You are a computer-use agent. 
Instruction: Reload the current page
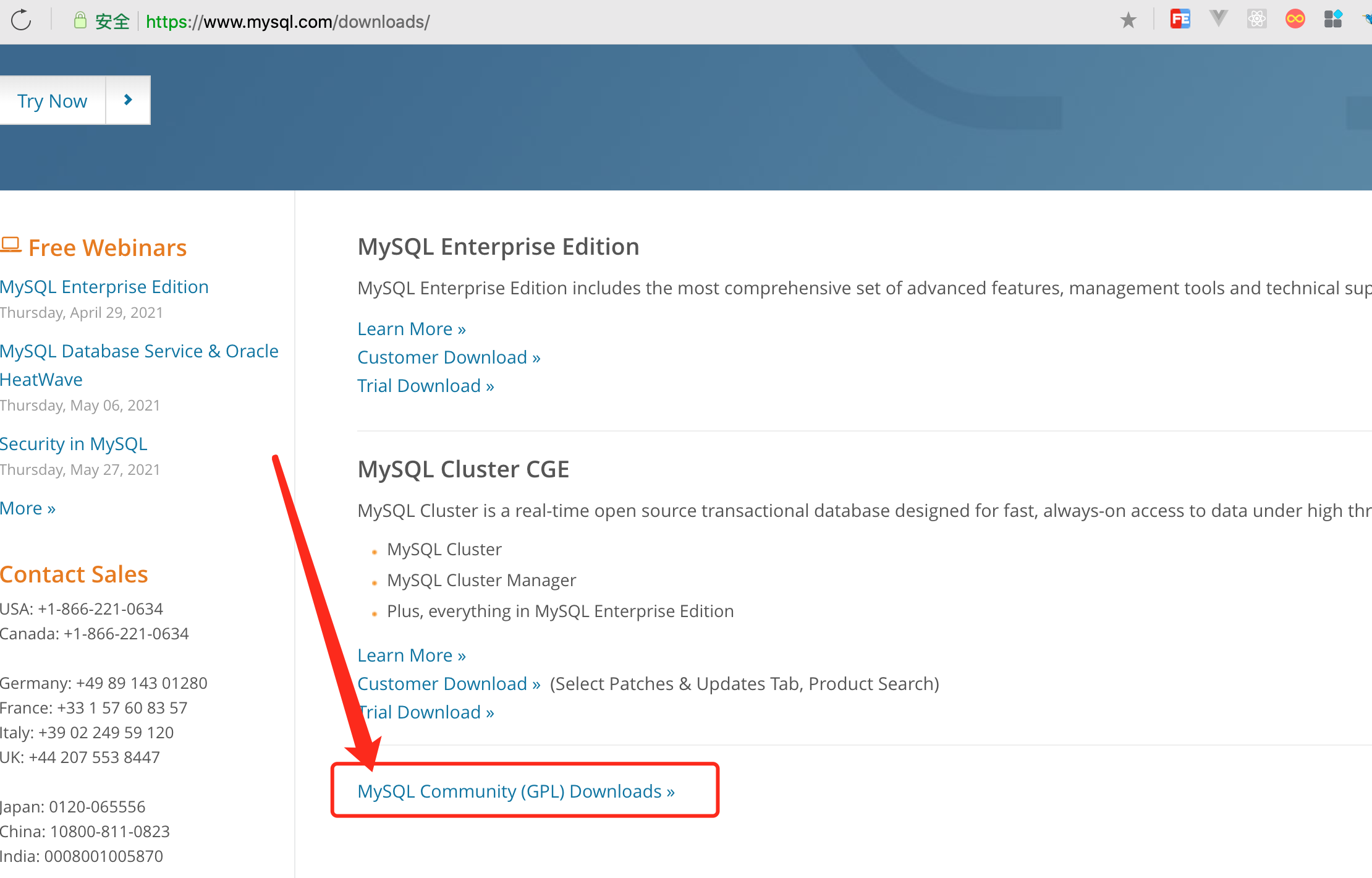click(20, 20)
